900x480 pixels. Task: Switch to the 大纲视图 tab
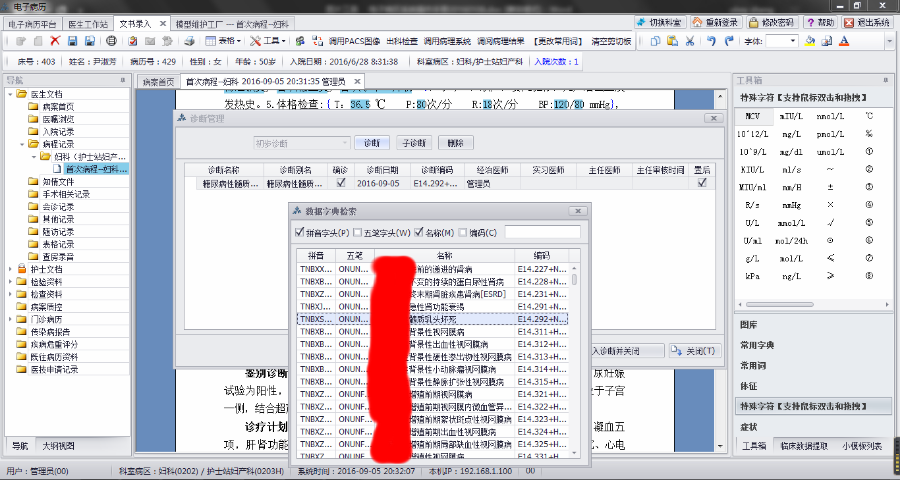58,446
